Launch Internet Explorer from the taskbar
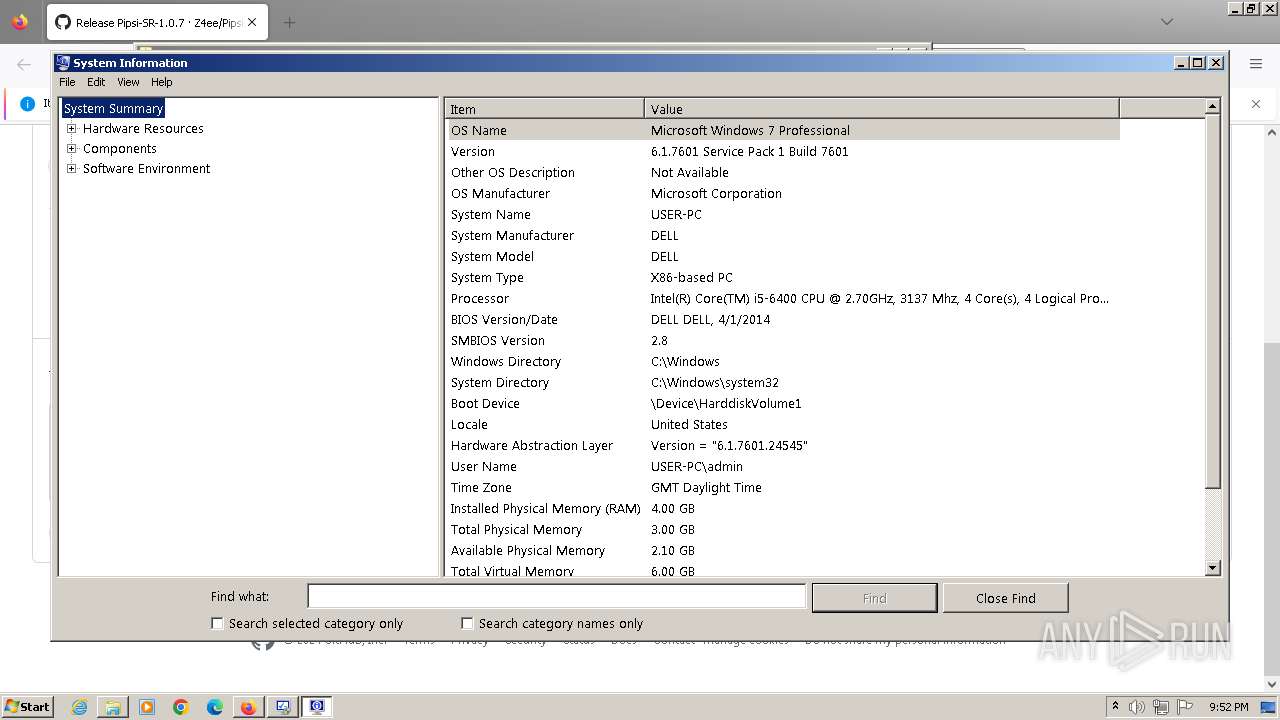Screen dimensions: 1280x720 click(x=79, y=707)
